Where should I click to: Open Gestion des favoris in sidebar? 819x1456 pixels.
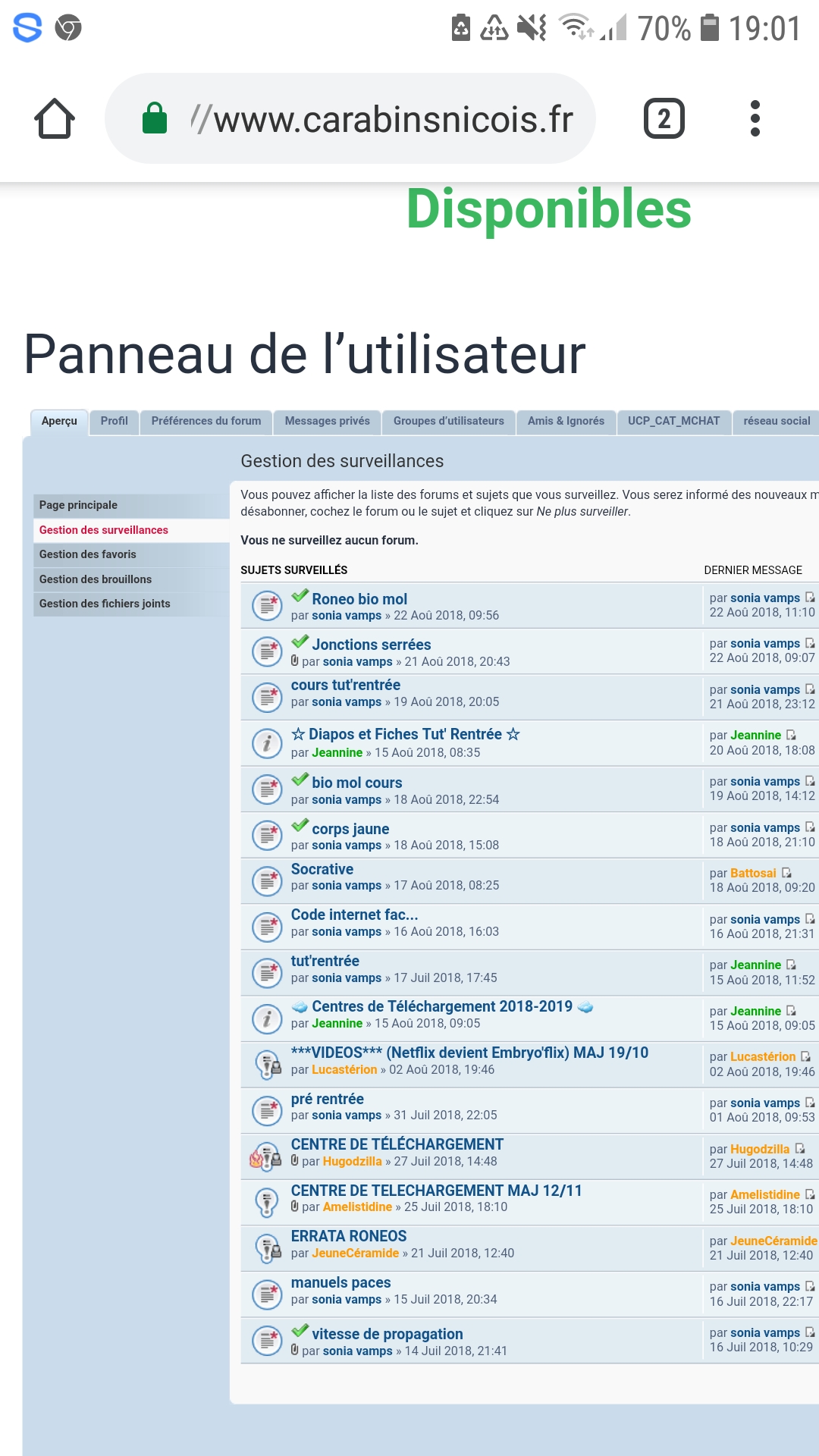(x=88, y=554)
